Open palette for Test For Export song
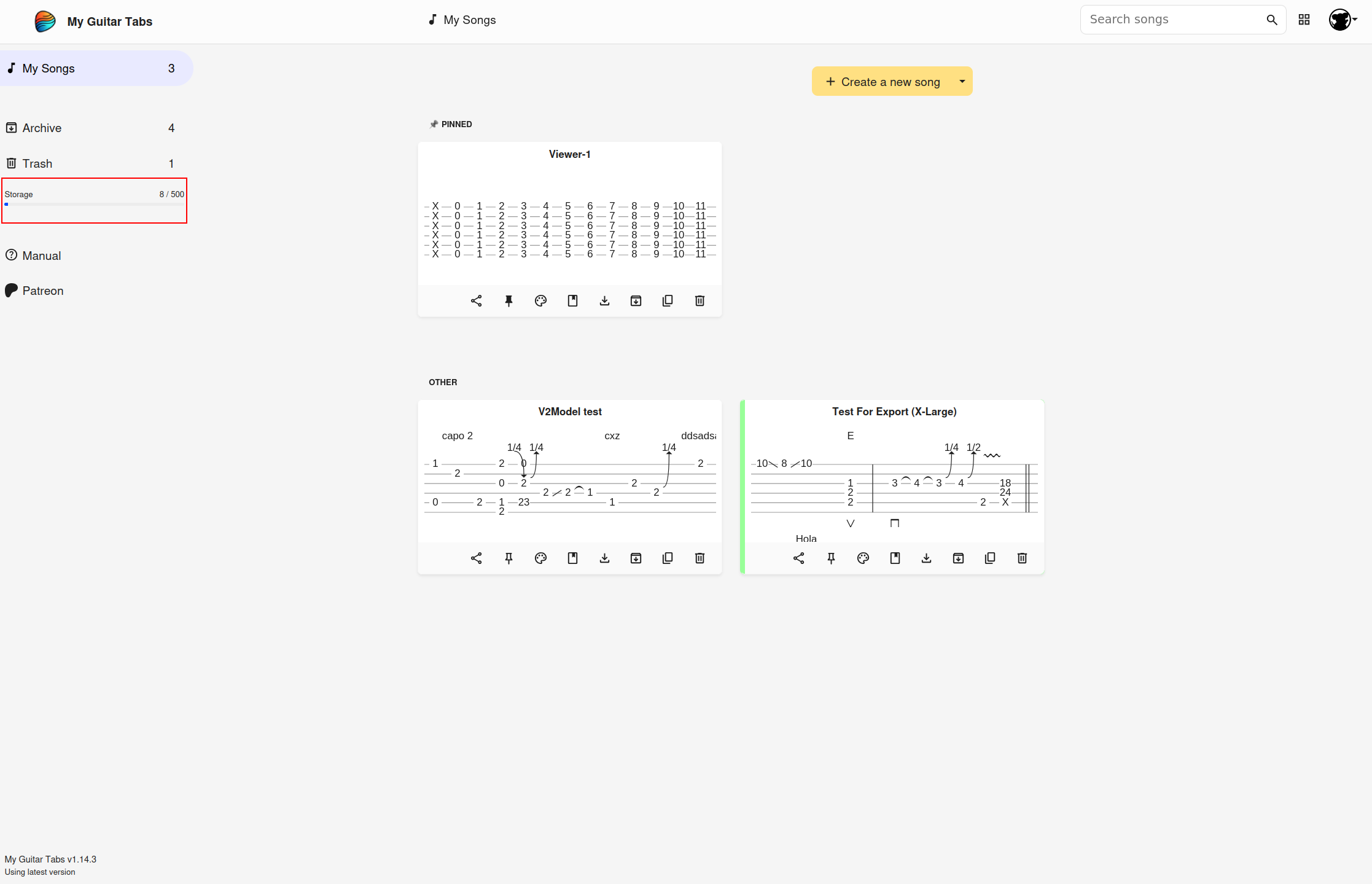The image size is (1372, 884). [863, 558]
